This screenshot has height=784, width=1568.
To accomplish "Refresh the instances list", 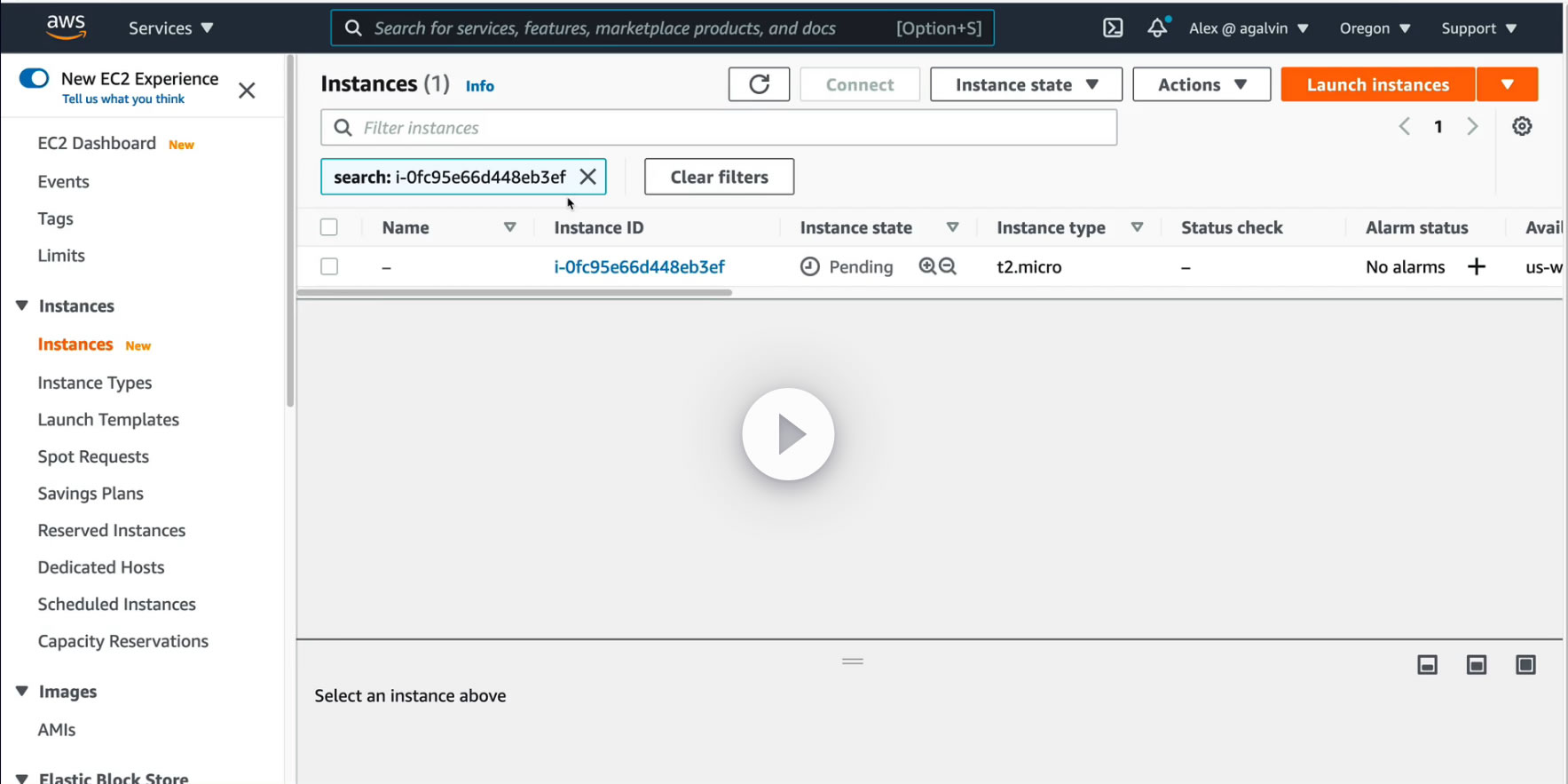I will [x=759, y=84].
